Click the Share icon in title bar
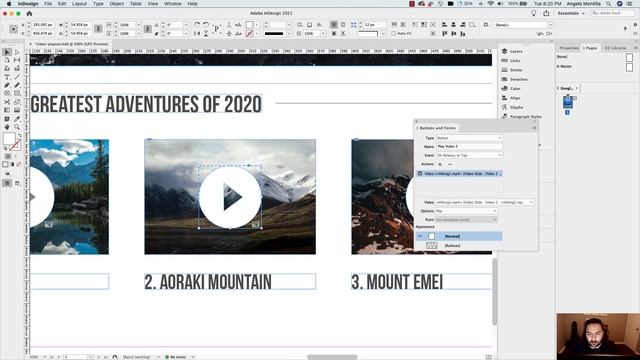This screenshot has width=640, height=360. tap(546, 13)
